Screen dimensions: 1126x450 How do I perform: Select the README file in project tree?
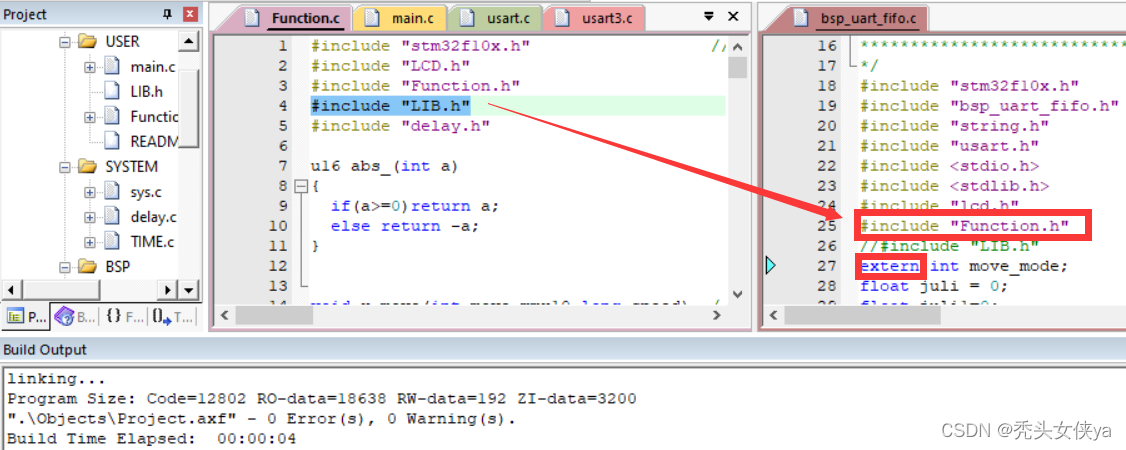coord(154,141)
